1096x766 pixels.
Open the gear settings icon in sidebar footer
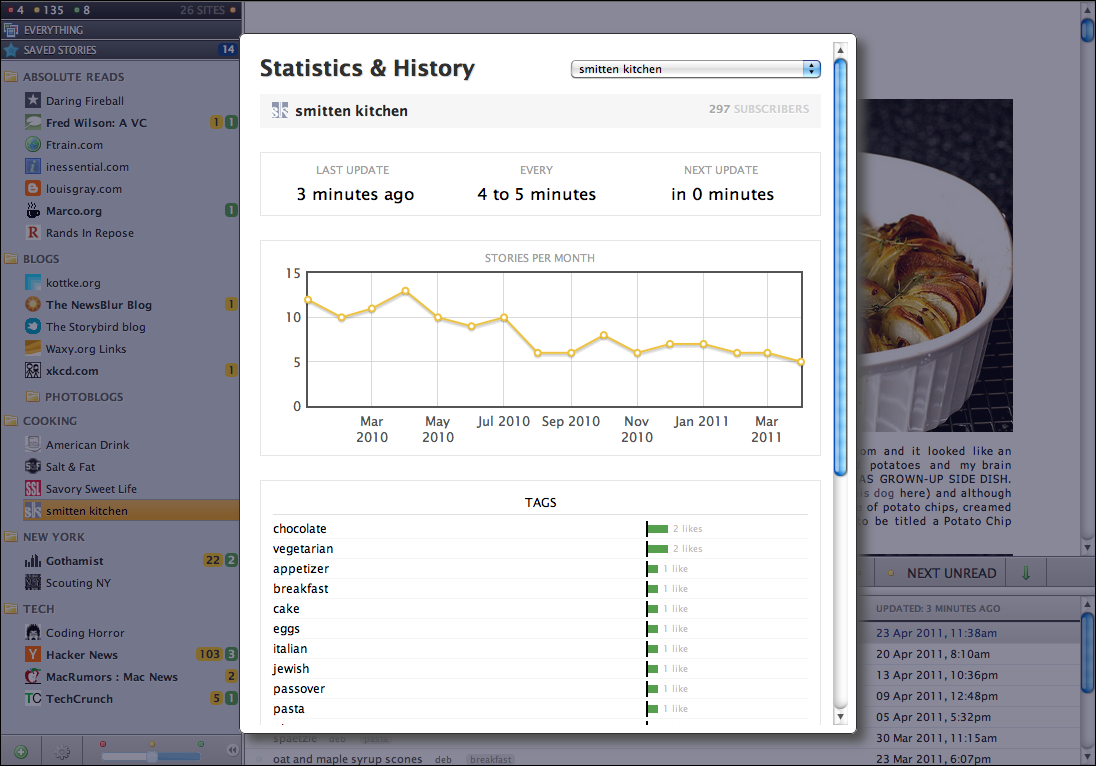pyautogui.click(x=62, y=751)
